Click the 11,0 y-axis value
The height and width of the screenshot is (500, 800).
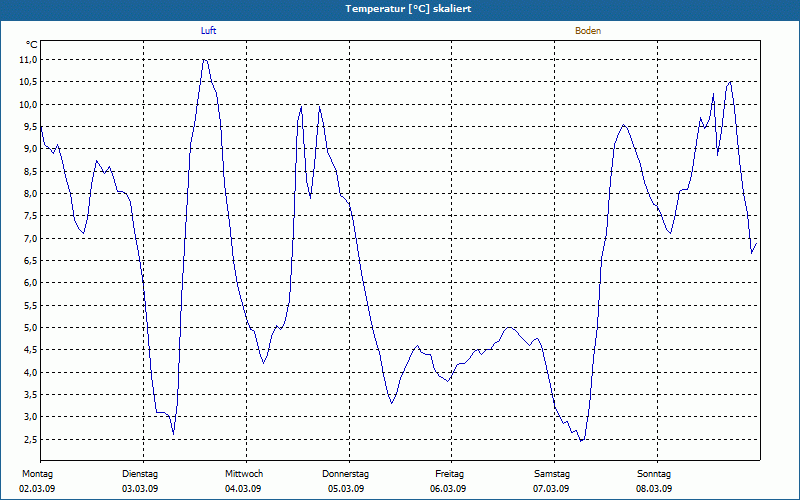pyautogui.click(x=28, y=60)
